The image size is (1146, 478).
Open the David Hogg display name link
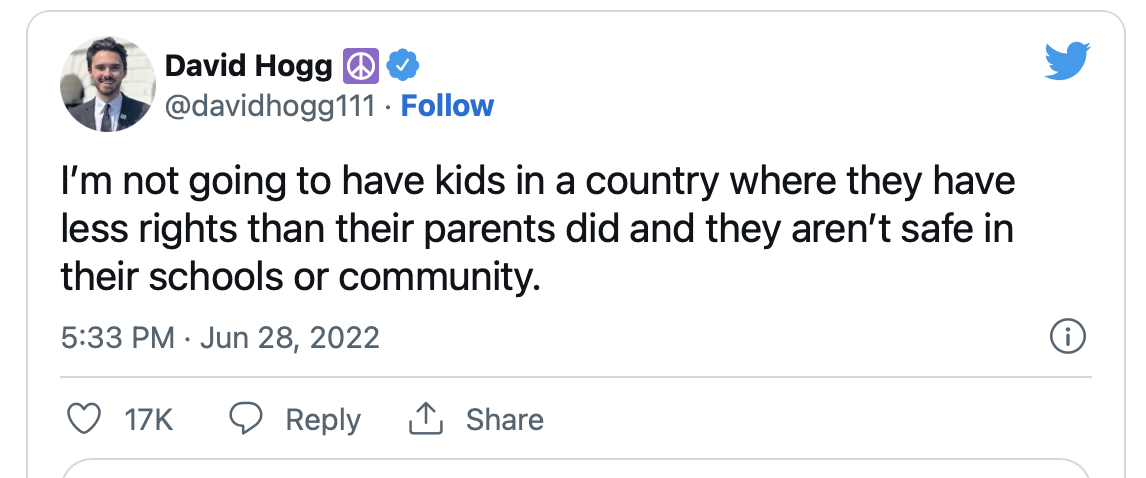249,67
